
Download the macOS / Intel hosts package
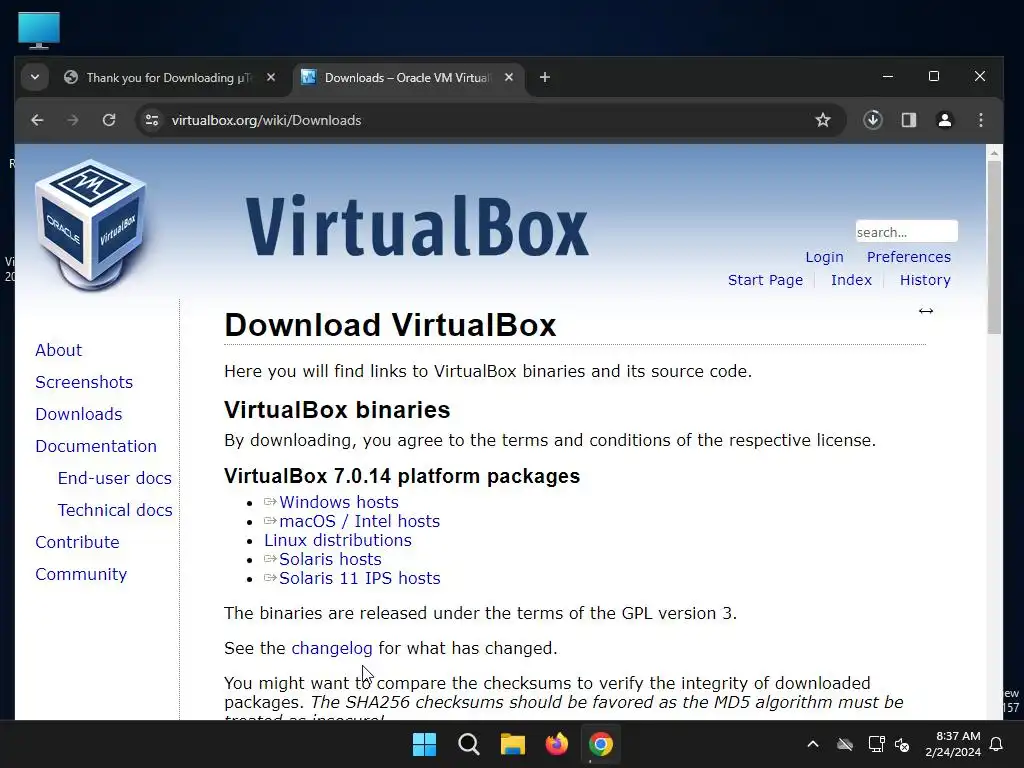tap(359, 521)
